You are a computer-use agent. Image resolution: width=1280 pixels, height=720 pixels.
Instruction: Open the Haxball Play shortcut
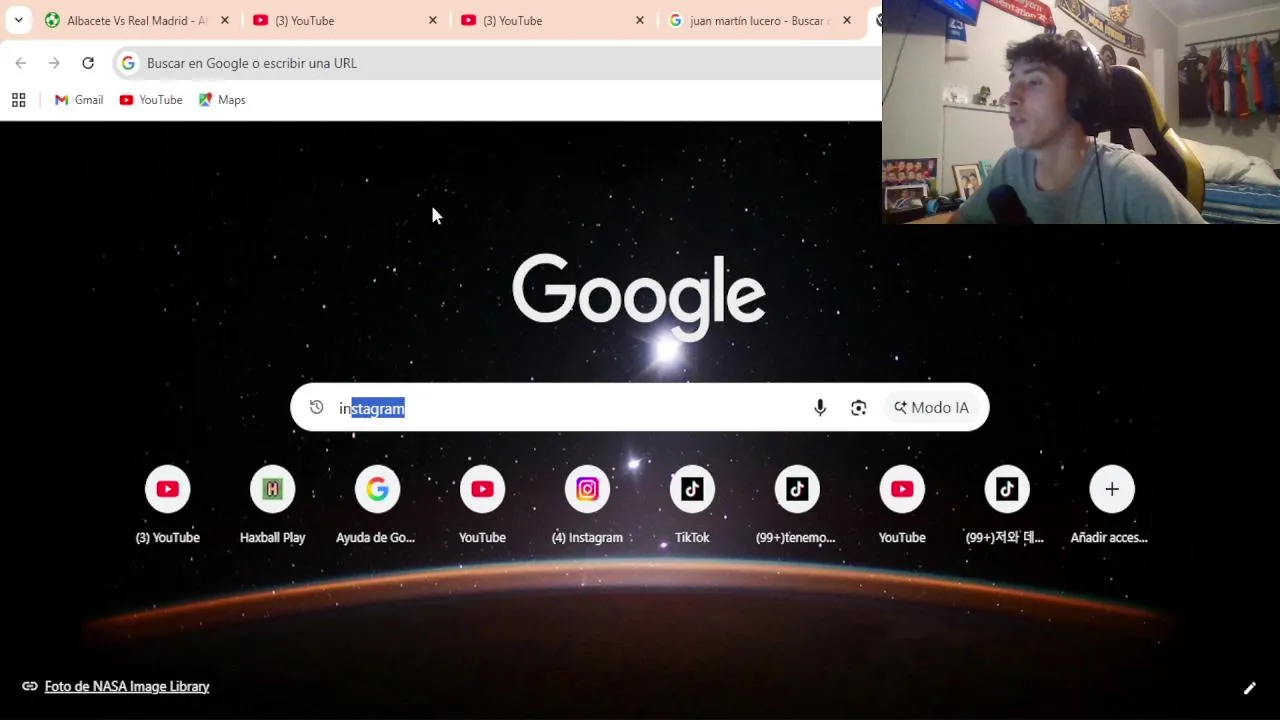click(x=272, y=506)
